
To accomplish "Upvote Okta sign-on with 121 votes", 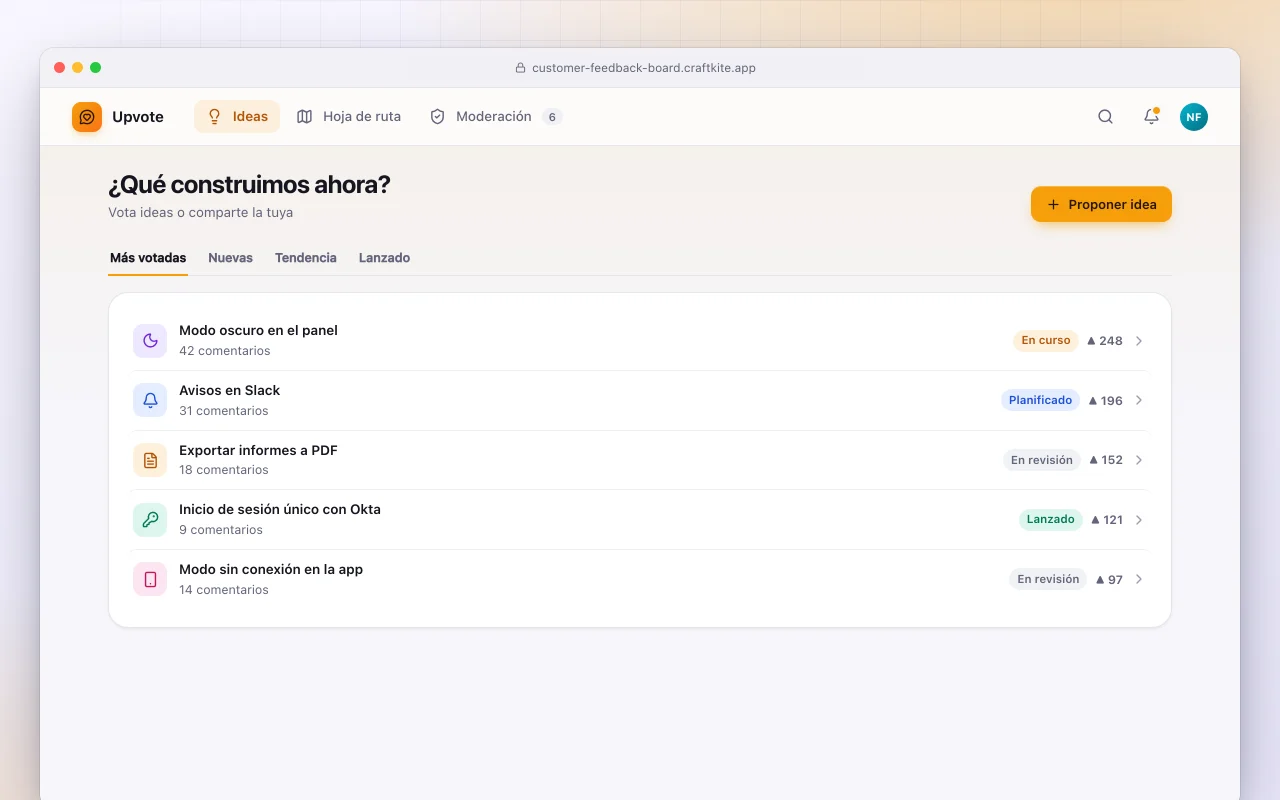I will coord(1107,520).
